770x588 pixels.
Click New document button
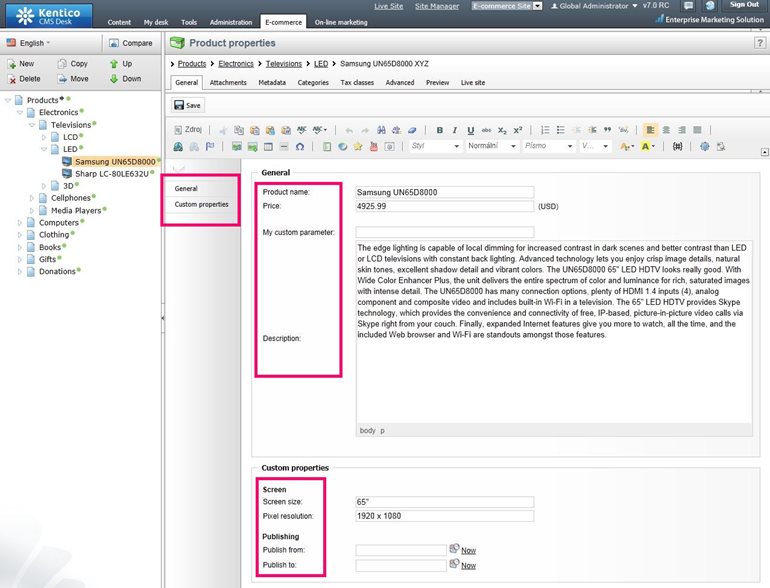point(21,64)
